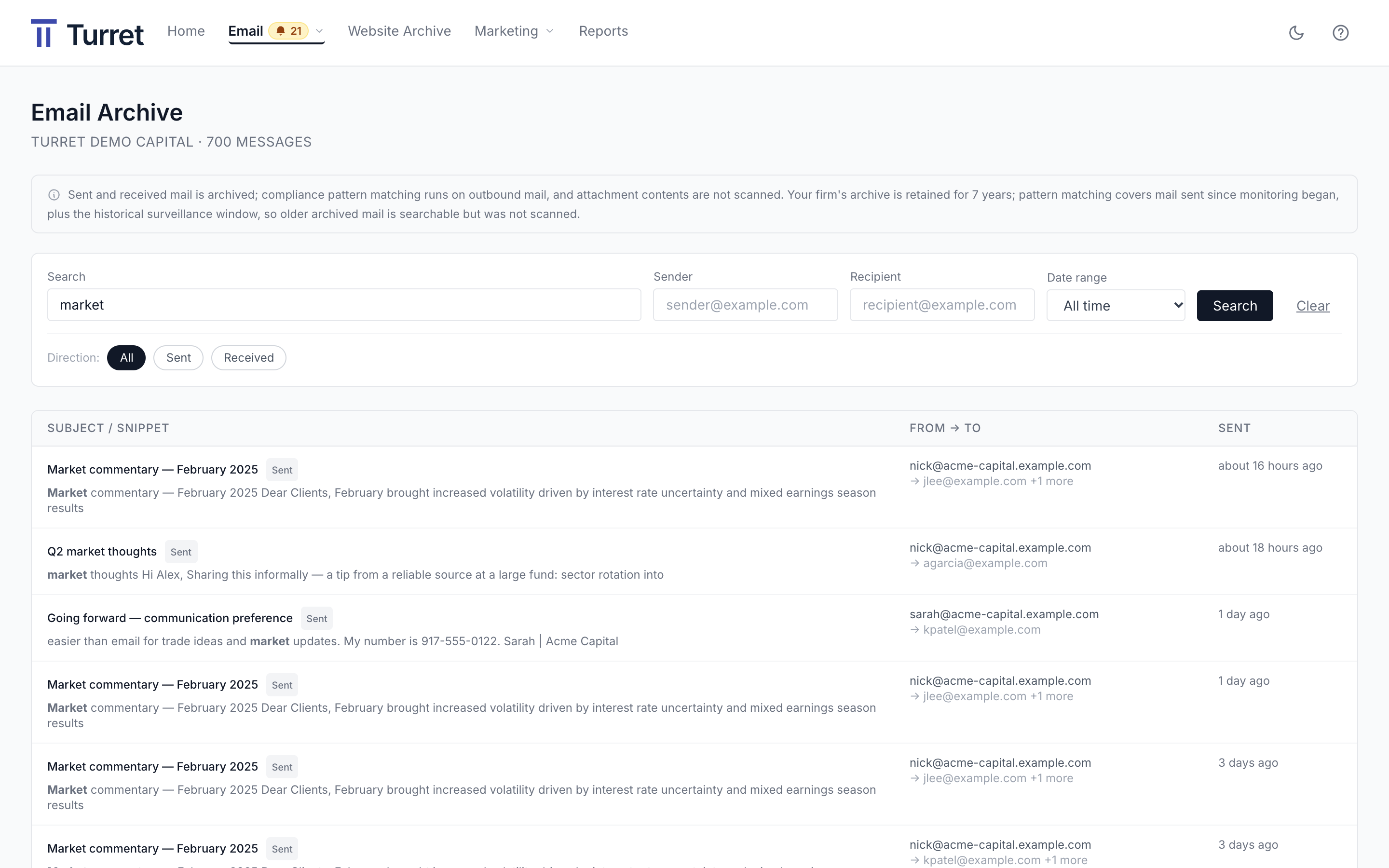Image resolution: width=1389 pixels, height=868 pixels.
Task: Click the Search button
Action: coord(1235,305)
